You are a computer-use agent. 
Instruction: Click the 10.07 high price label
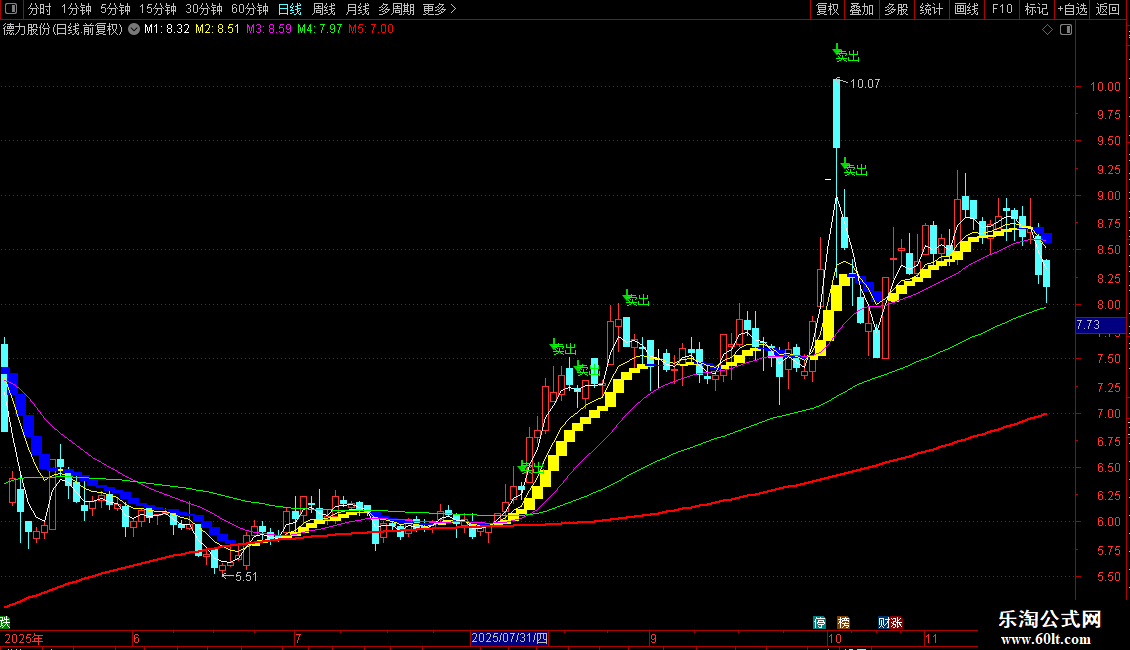pos(865,84)
